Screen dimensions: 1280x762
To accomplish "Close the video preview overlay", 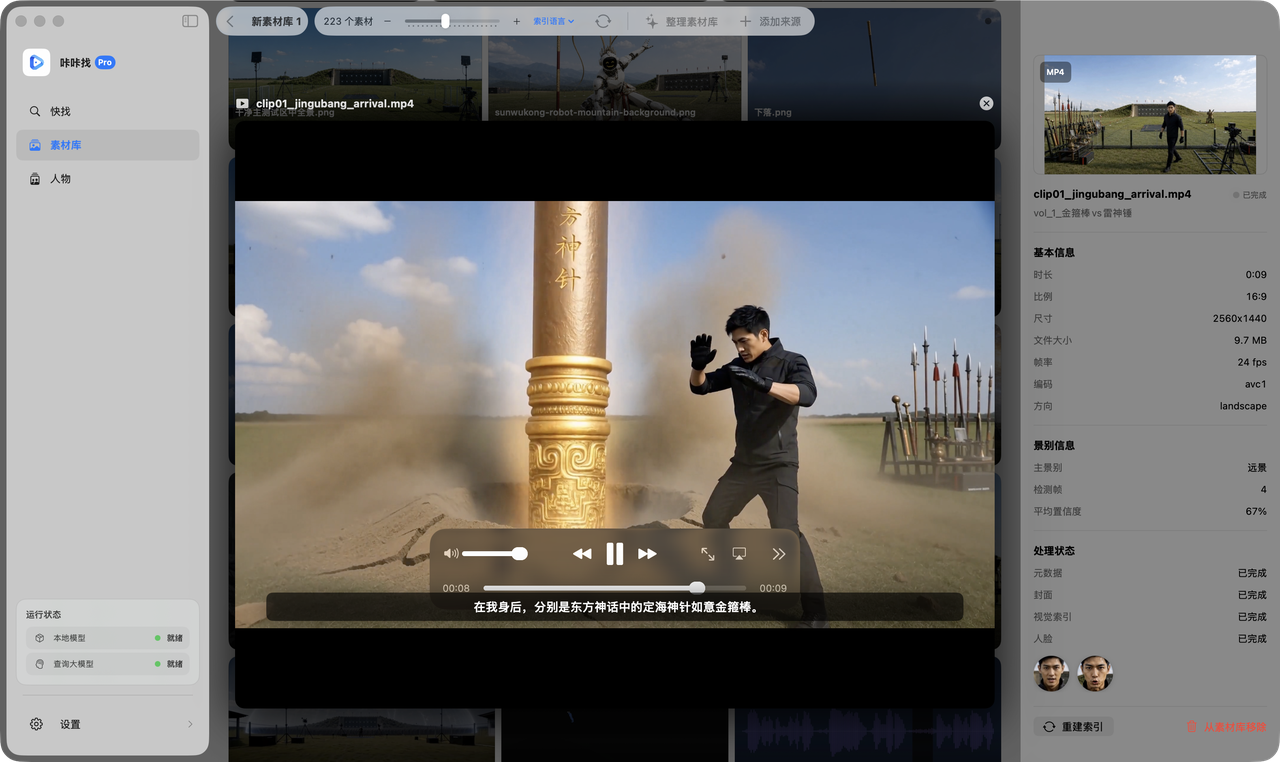I will pyautogui.click(x=986, y=103).
